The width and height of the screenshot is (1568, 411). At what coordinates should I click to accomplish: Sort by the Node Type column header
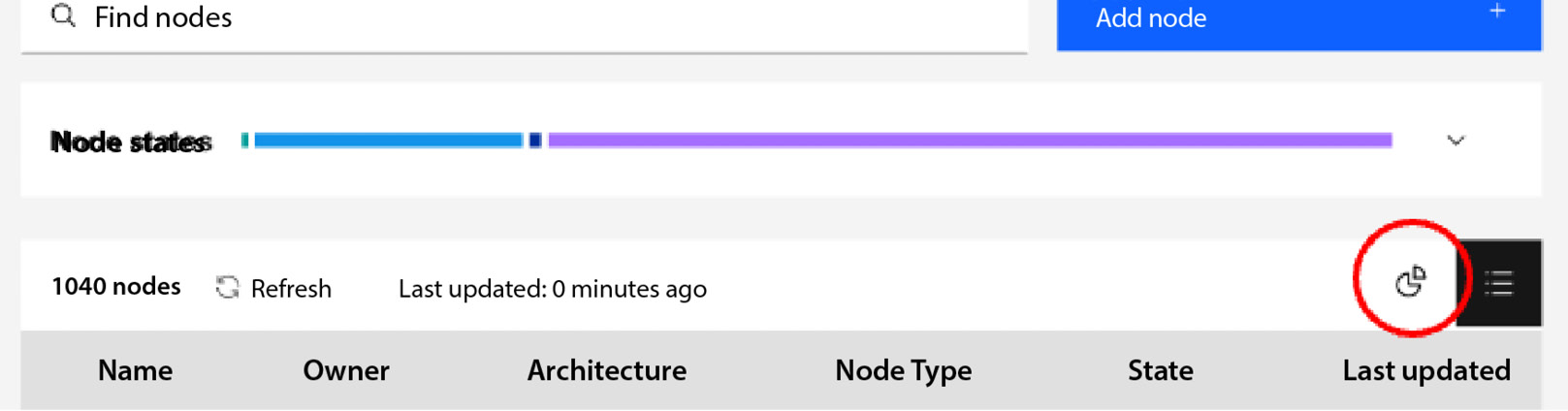904,370
